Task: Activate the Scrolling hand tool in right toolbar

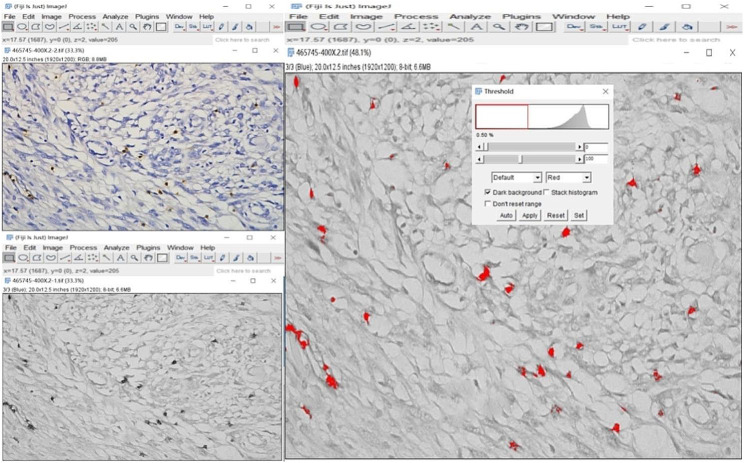Action: coord(521,27)
